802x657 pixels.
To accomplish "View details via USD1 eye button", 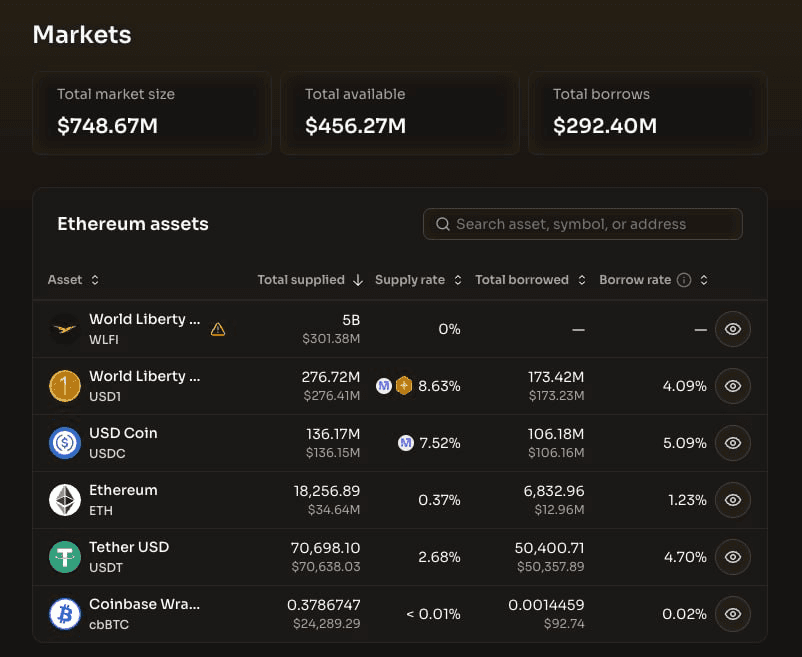I will coord(733,386).
